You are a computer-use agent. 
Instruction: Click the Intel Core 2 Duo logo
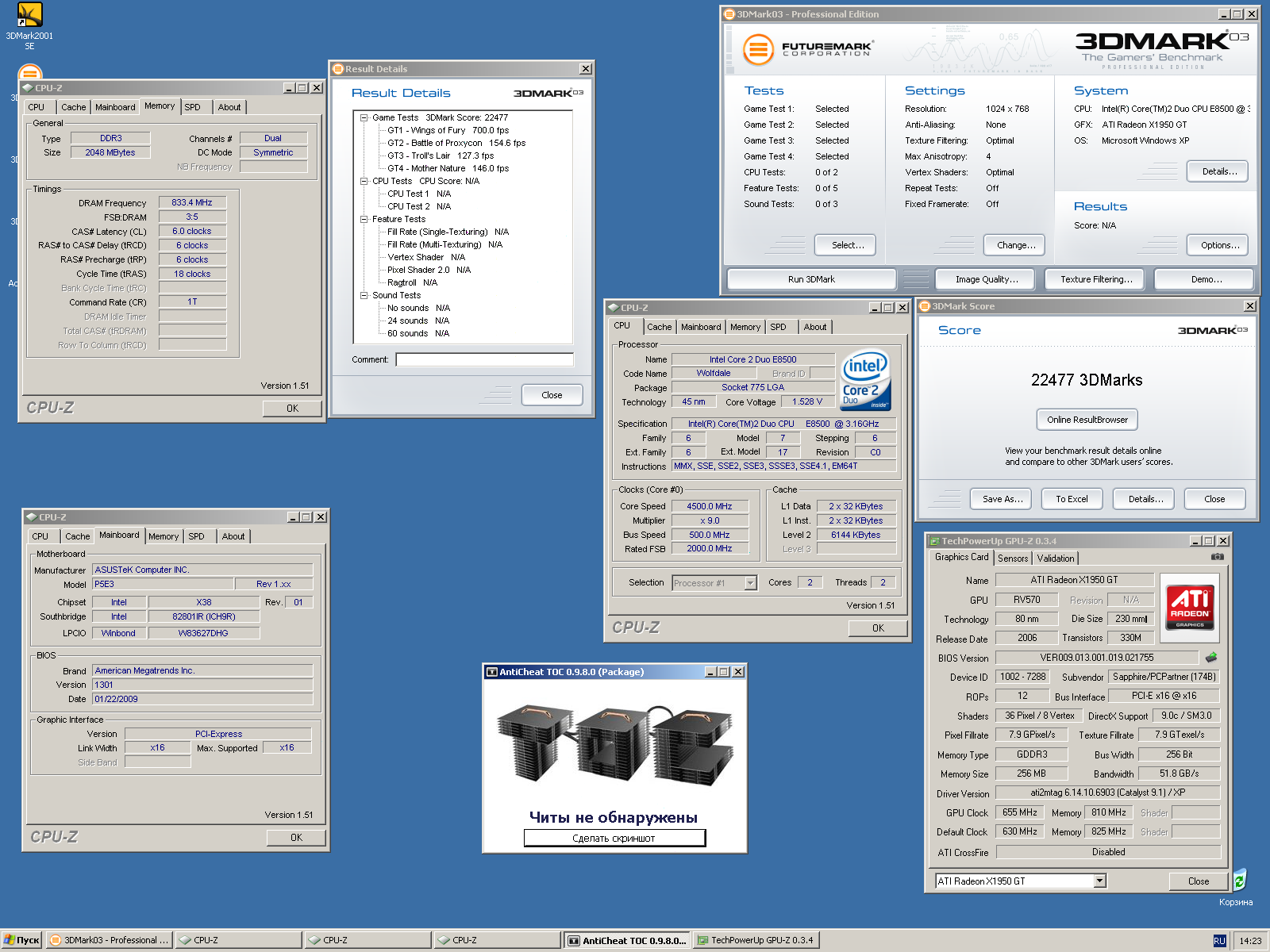pos(865,381)
